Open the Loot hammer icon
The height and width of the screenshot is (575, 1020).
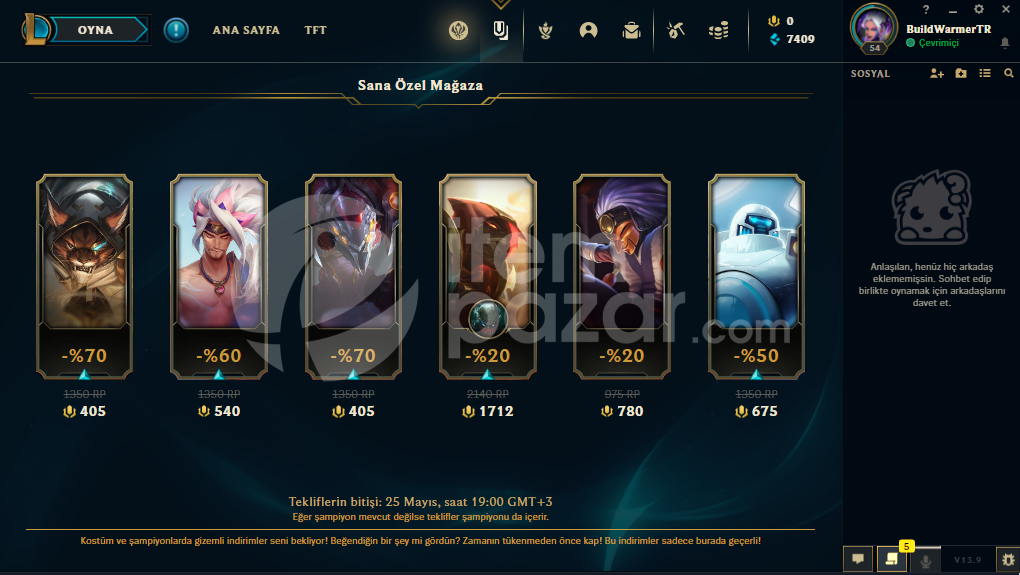click(675, 30)
